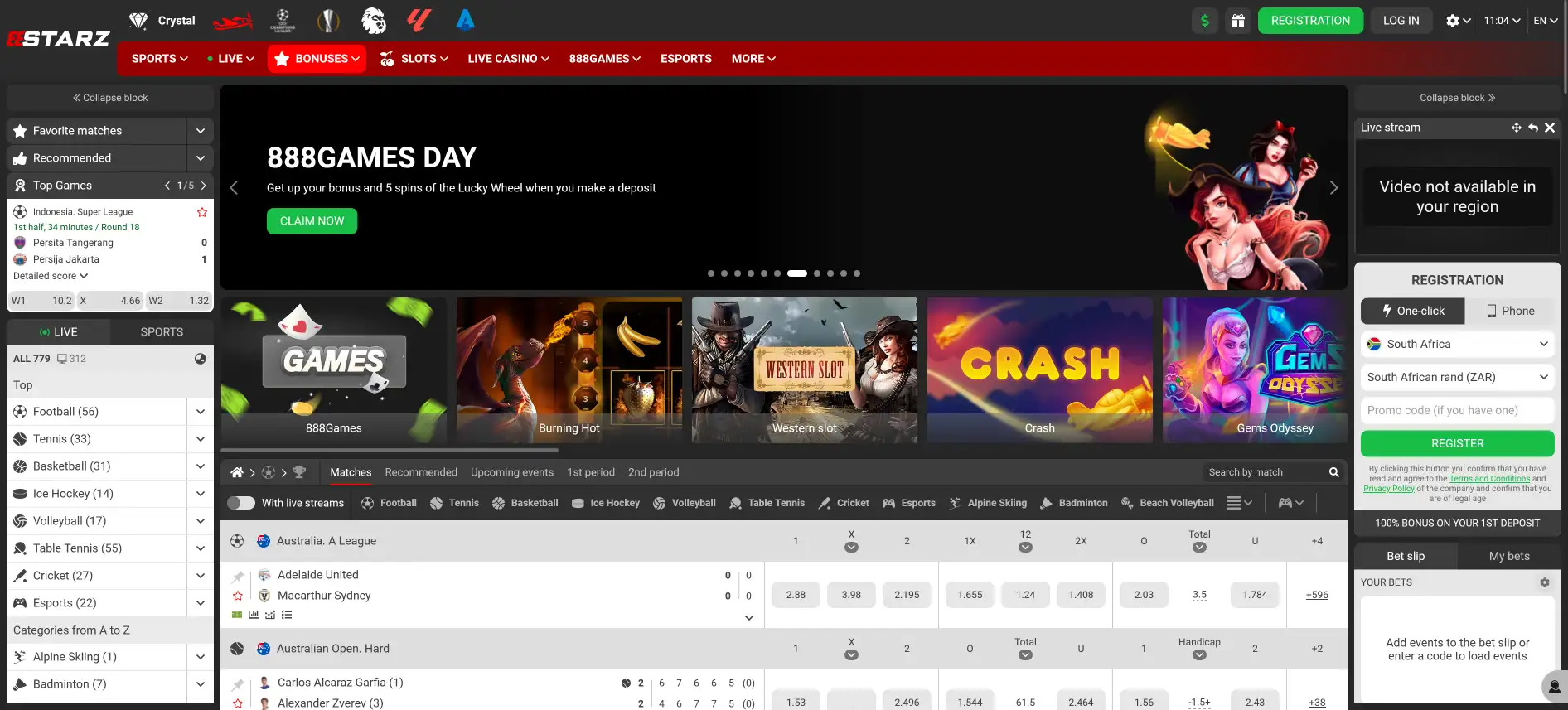The height and width of the screenshot is (710, 1568).
Task: Go to next banner slide arrow
Action: click(x=1333, y=188)
